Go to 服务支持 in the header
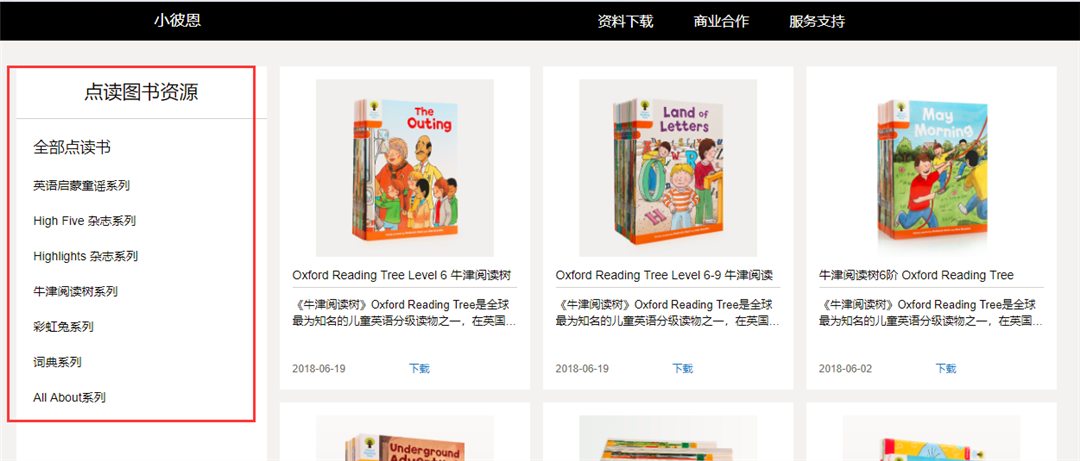The height and width of the screenshot is (461, 1080). tap(817, 21)
